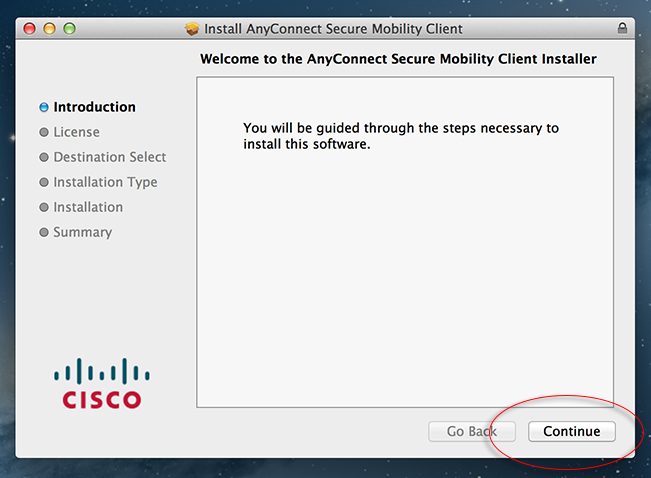Click the Destination Select step bullet
The image size is (651, 478).
44,157
